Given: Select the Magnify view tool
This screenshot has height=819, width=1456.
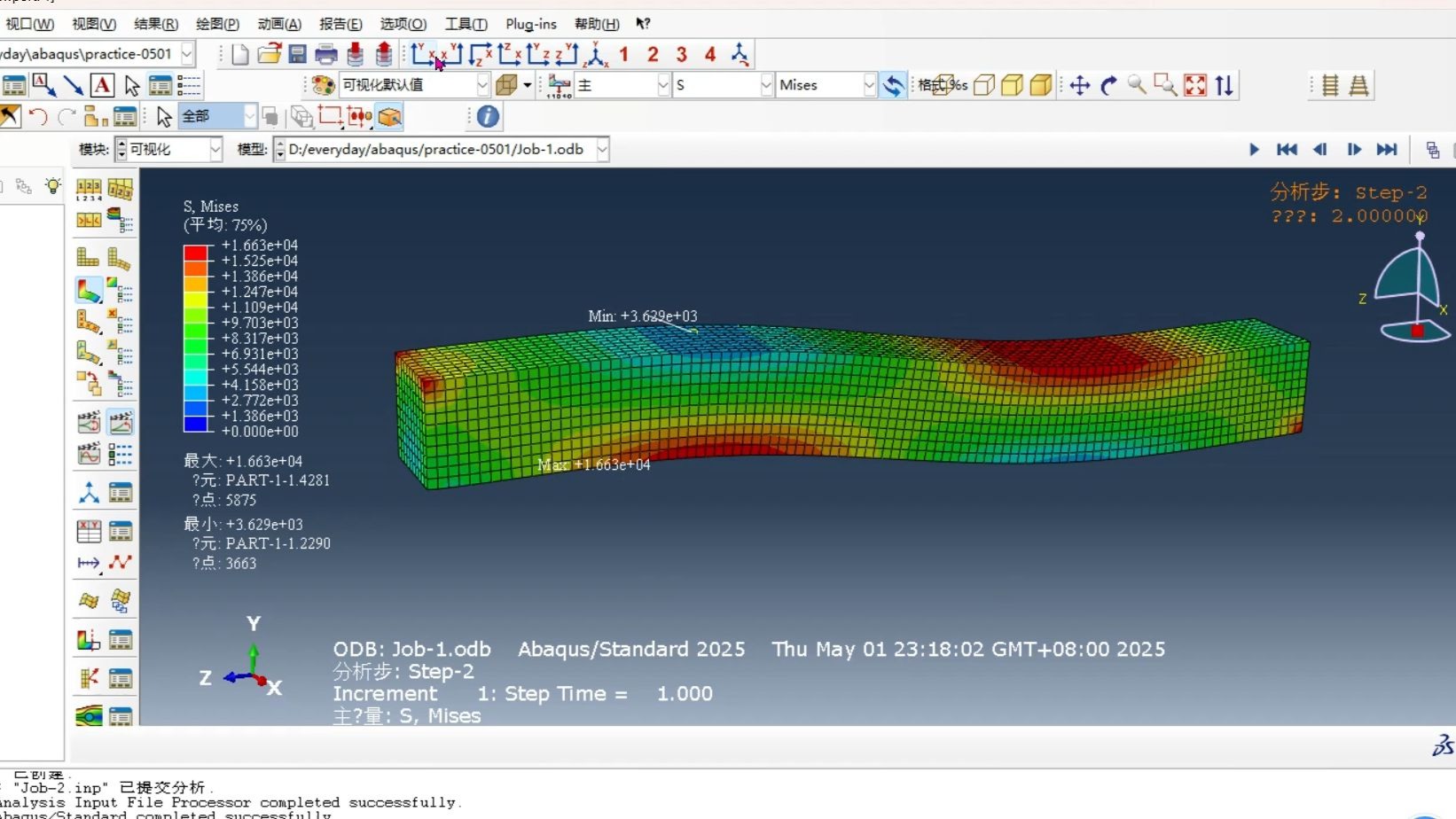Looking at the screenshot, I should tap(1137, 85).
